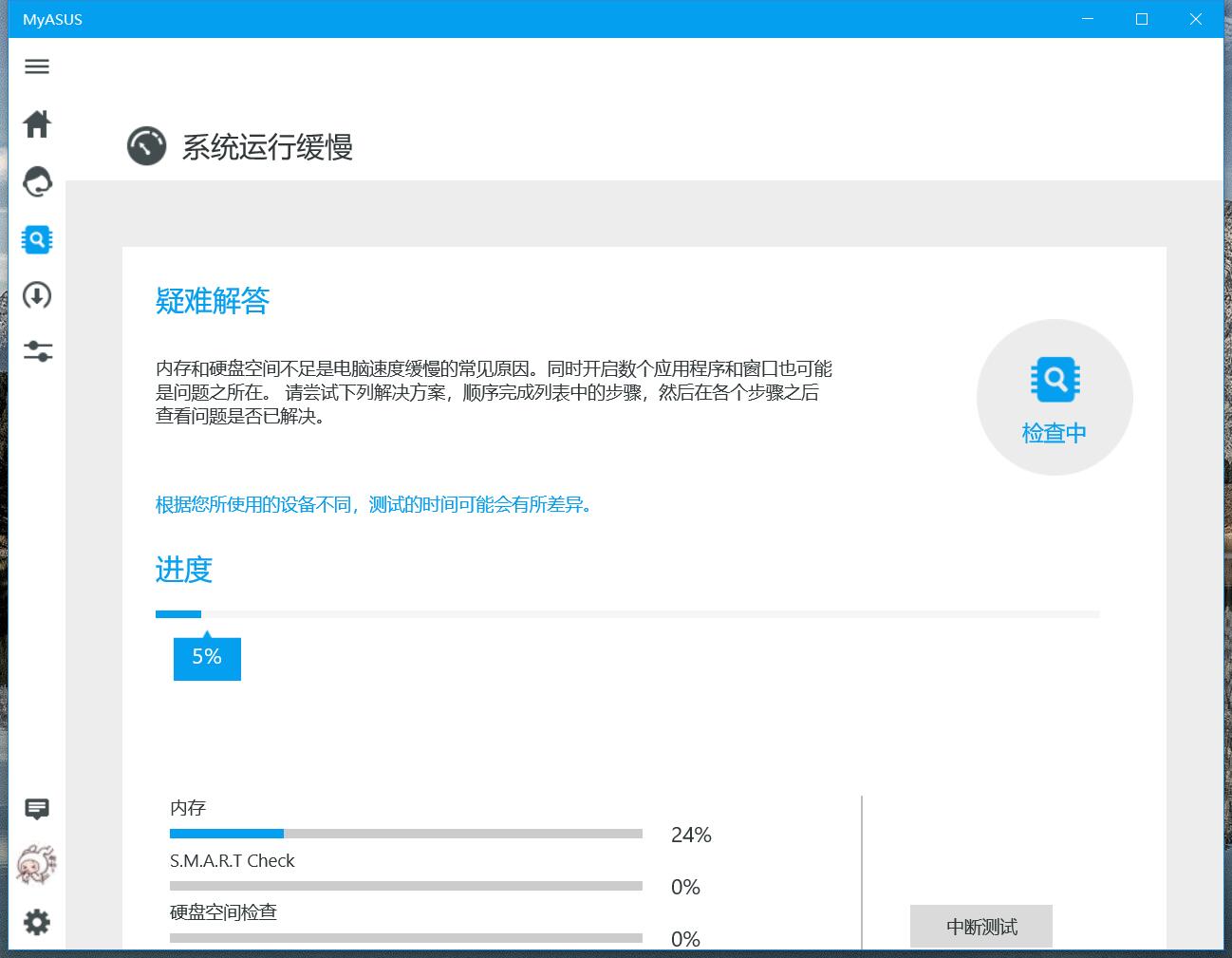Viewport: 1232px width, 958px height.
Task: Click the MyASUS title bar text
Action: (52, 19)
